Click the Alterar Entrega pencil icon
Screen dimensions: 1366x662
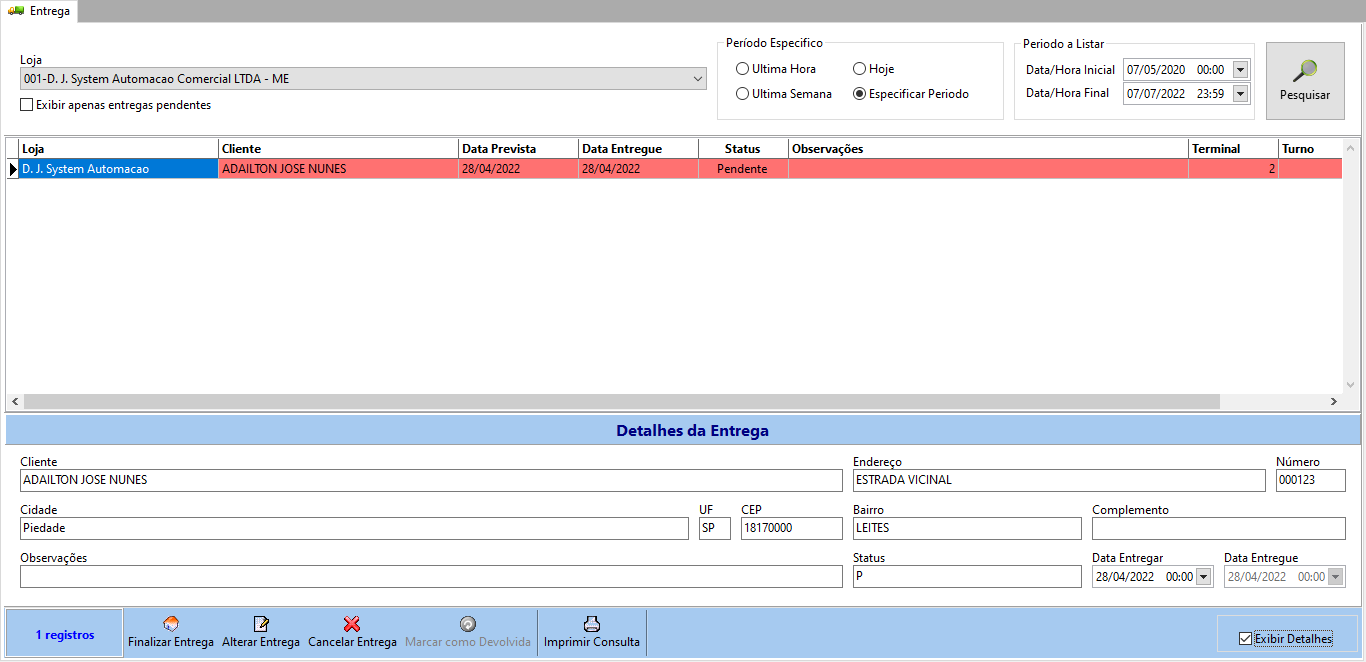(x=261, y=624)
